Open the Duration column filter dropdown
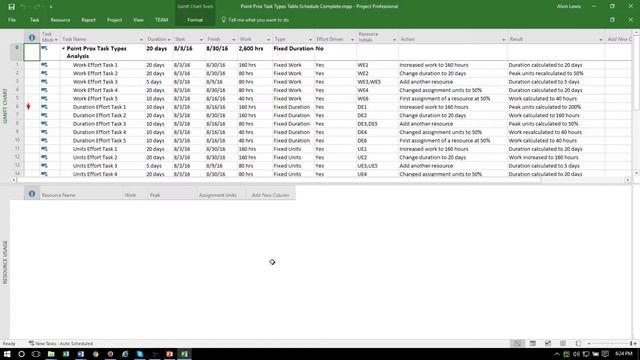Screen dimensions: 640x360 [169, 40]
